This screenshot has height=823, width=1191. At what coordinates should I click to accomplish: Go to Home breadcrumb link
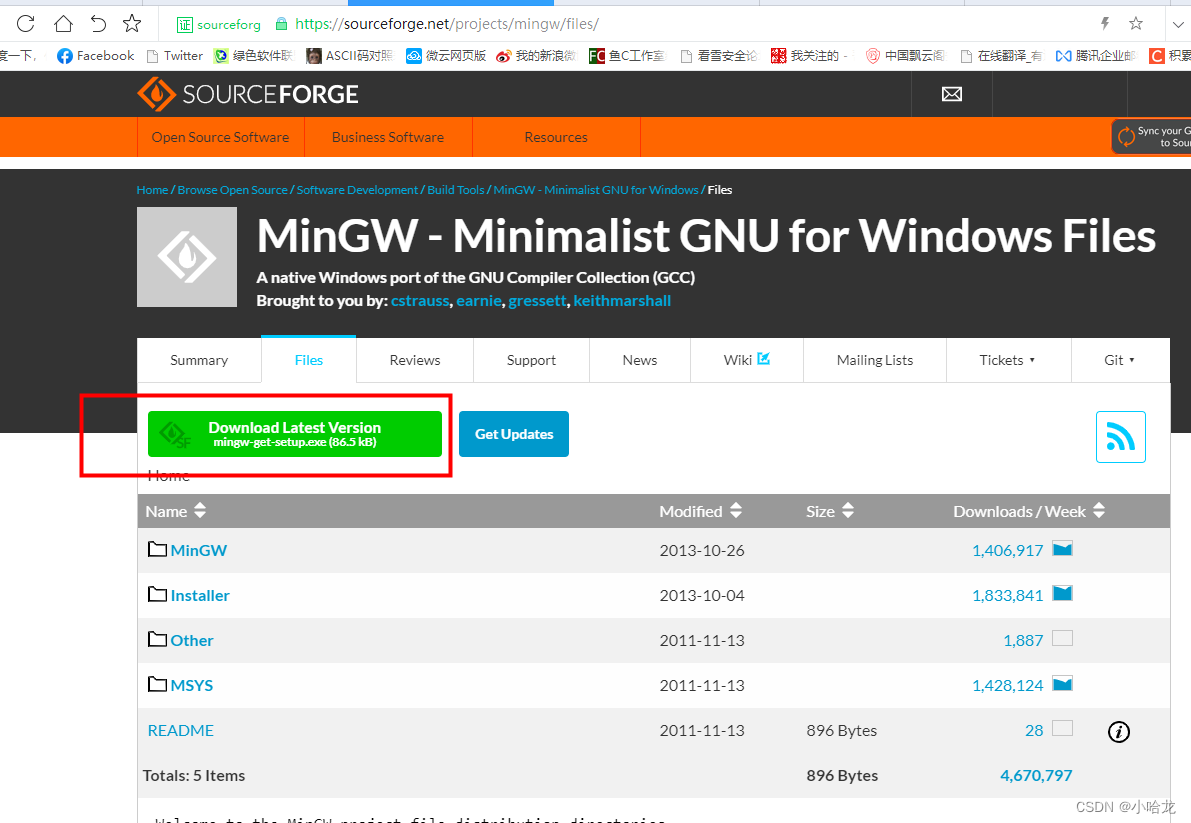click(152, 190)
